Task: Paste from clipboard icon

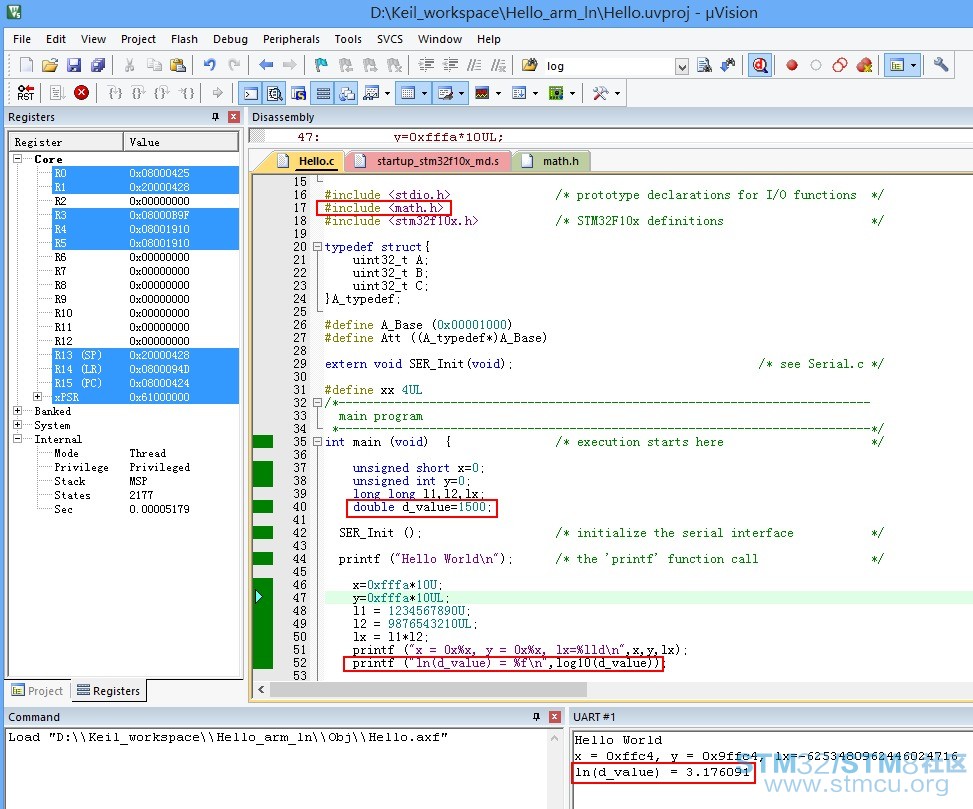Action: (x=178, y=66)
